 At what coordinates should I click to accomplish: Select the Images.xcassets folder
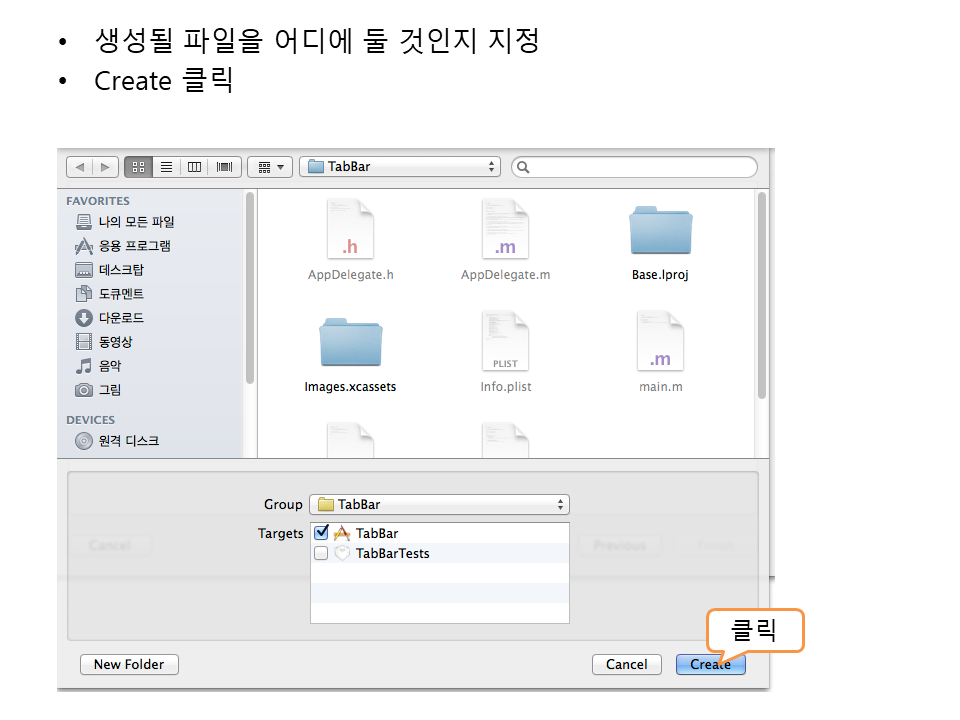point(350,343)
